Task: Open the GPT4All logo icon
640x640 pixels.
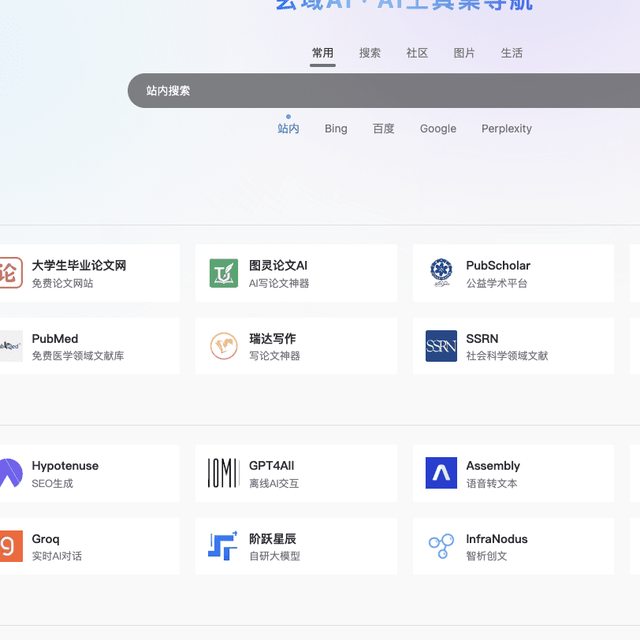Action: pyautogui.click(x=224, y=473)
